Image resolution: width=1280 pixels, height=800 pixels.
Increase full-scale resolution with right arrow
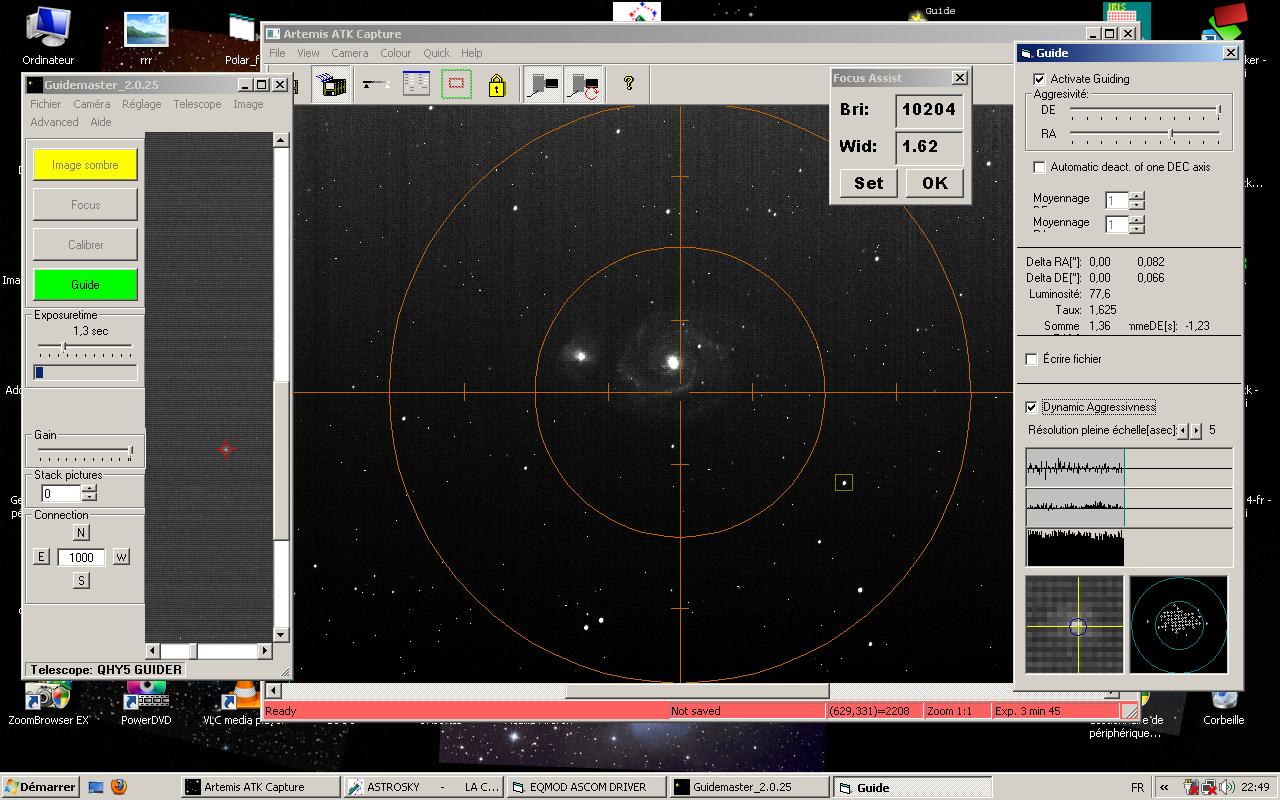(1197, 431)
